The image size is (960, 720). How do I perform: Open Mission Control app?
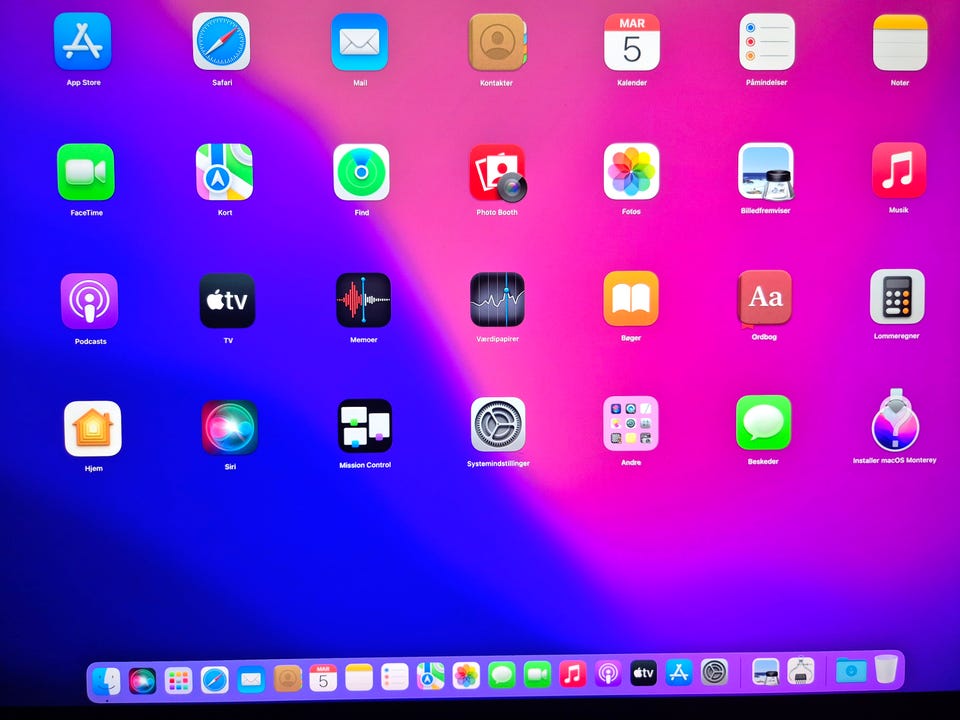point(365,426)
